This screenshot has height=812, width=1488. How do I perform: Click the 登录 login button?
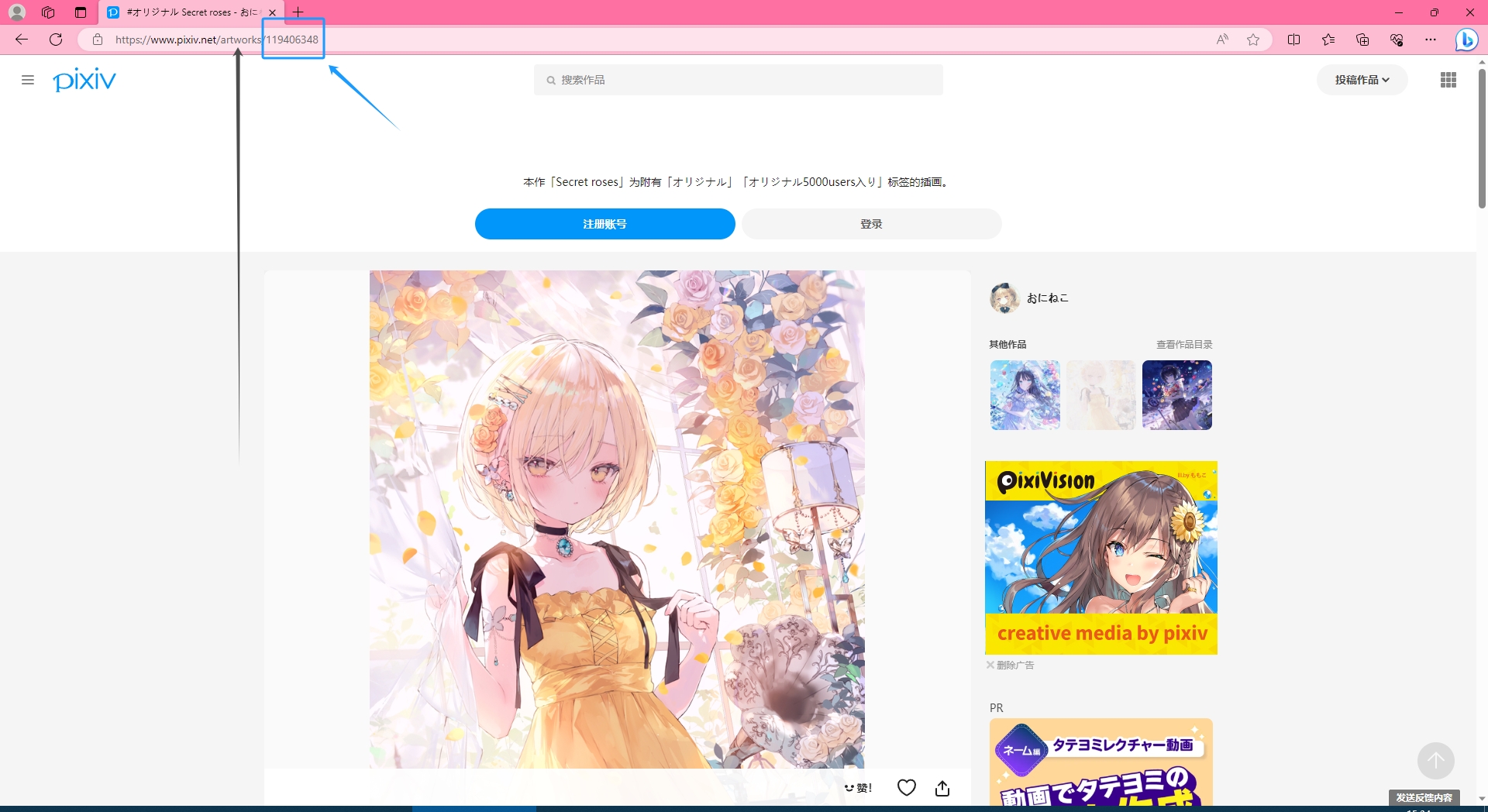tap(871, 224)
